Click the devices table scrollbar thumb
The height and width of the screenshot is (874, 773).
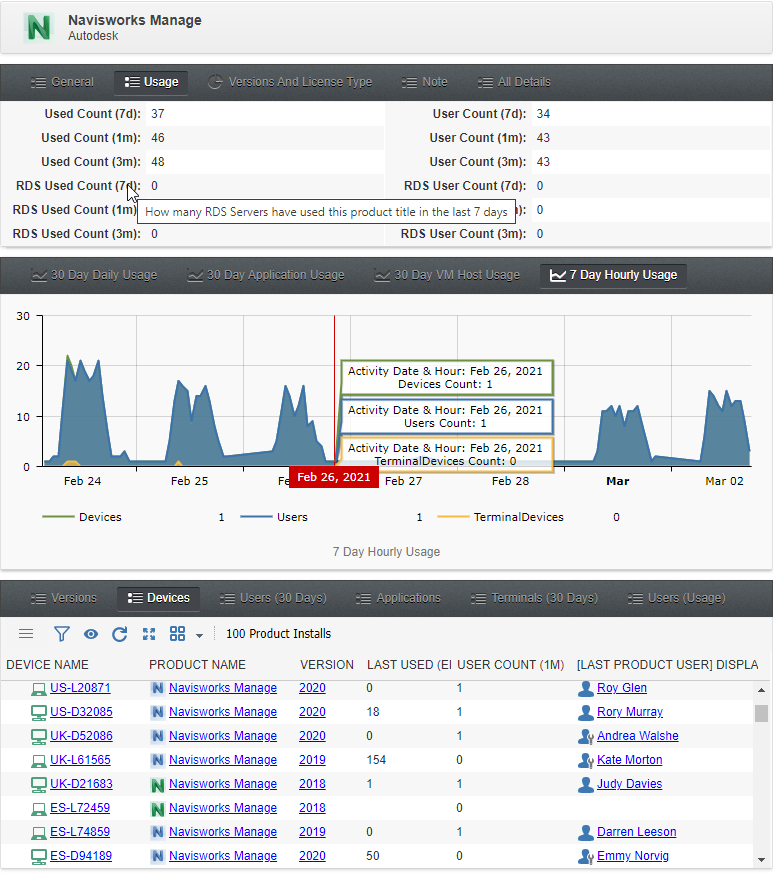(761, 713)
